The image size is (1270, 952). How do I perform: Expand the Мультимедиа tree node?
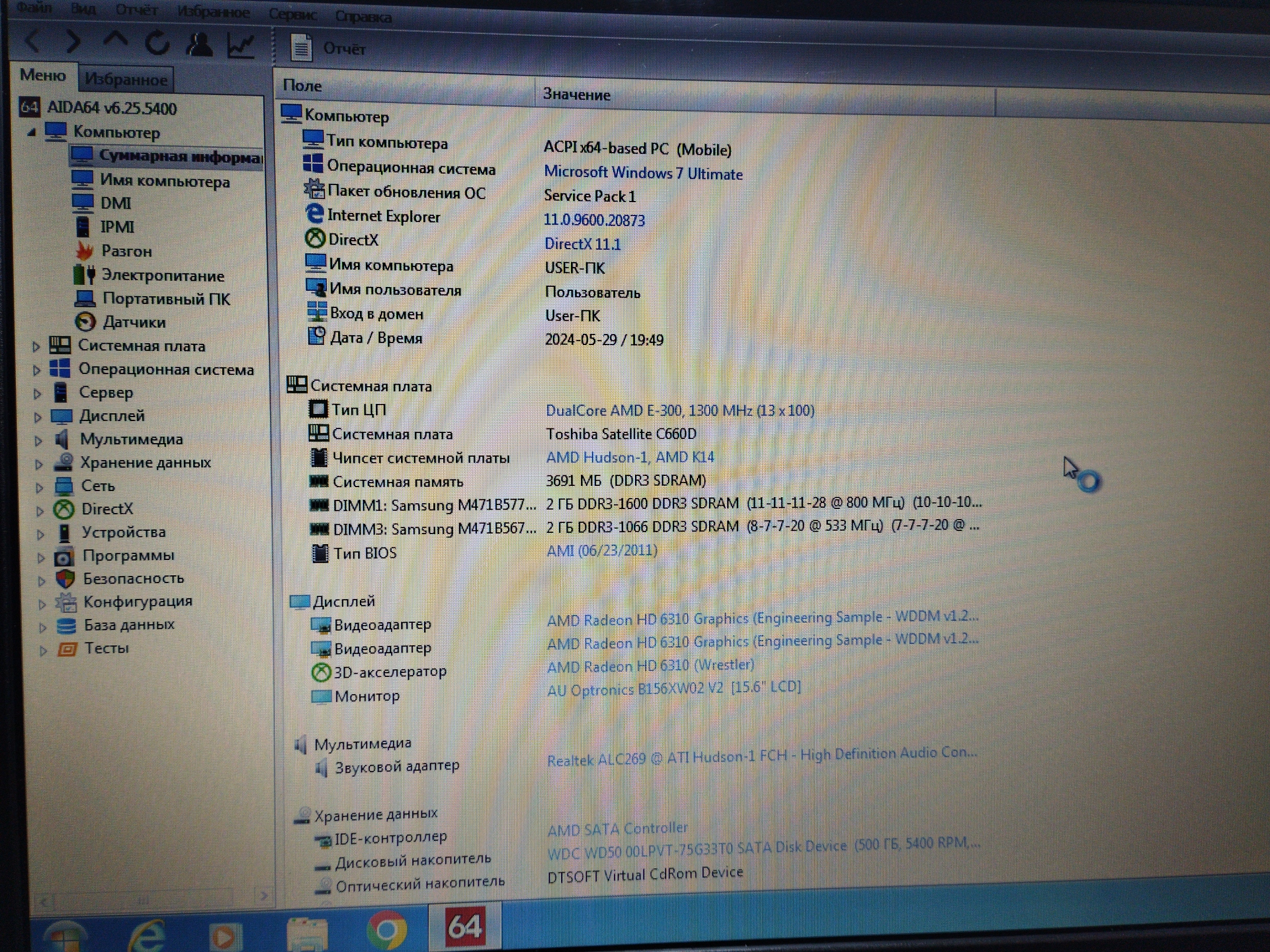coord(38,440)
